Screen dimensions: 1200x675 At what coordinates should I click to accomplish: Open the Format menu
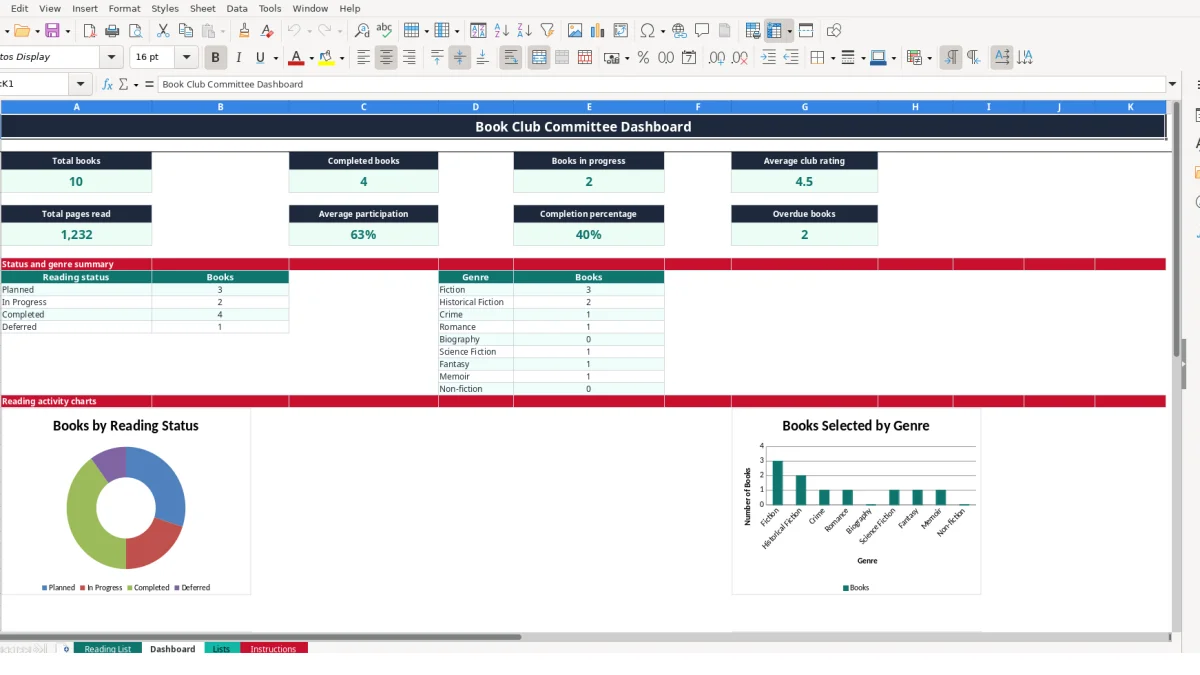[x=125, y=8]
